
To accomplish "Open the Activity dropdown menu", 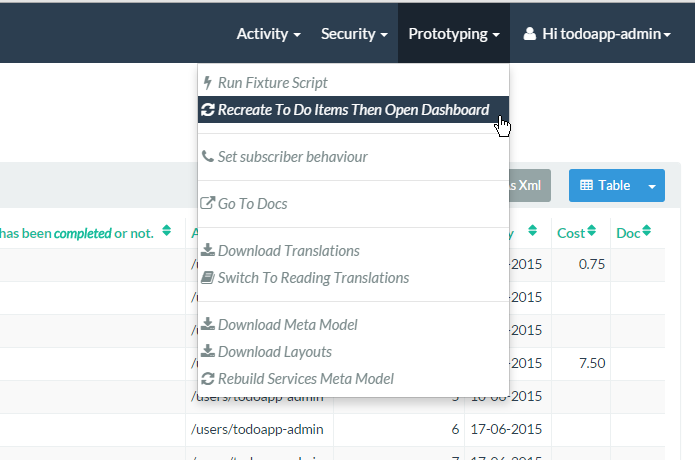I will pyautogui.click(x=268, y=34).
